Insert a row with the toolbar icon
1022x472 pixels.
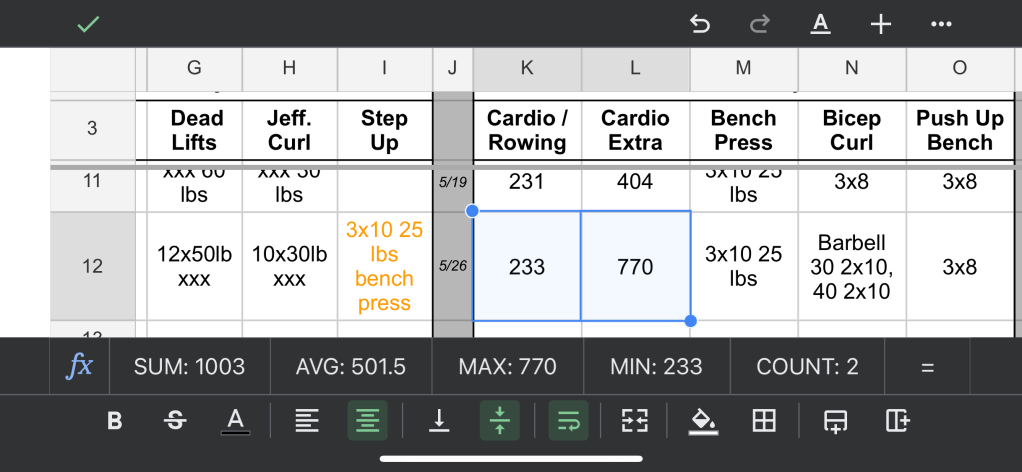click(x=833, y=421)
